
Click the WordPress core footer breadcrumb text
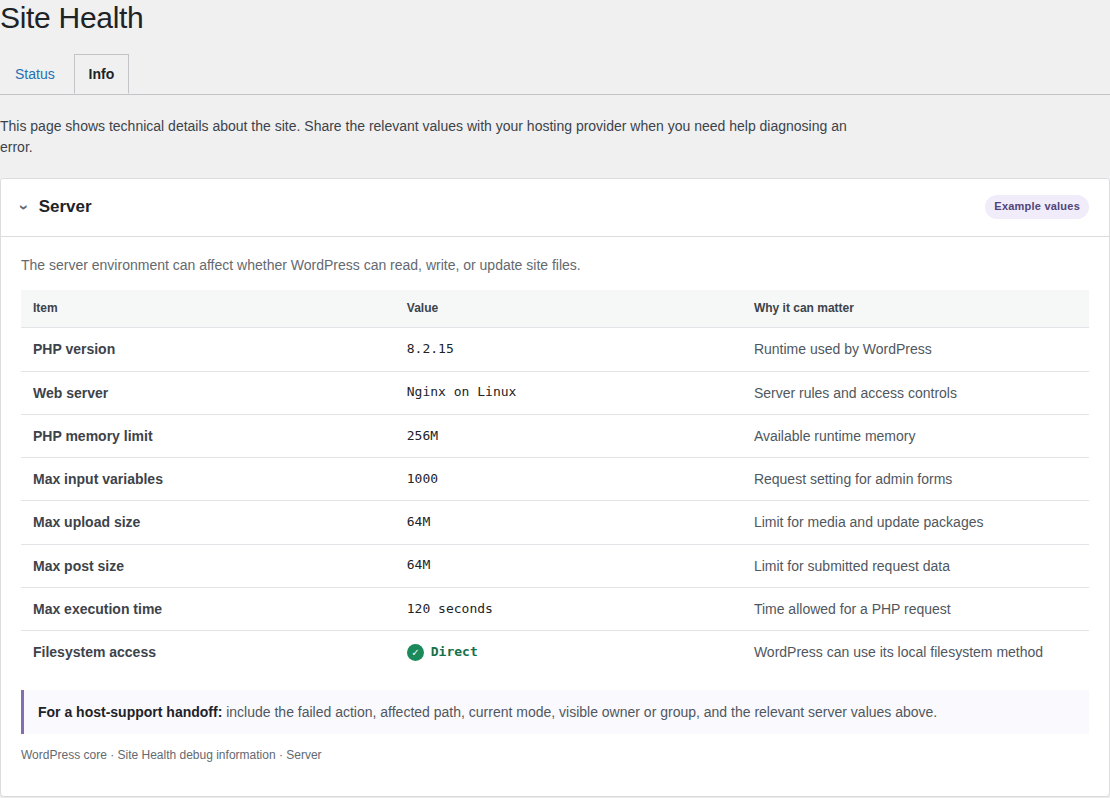pyautogui.click(x=171, y=755)
